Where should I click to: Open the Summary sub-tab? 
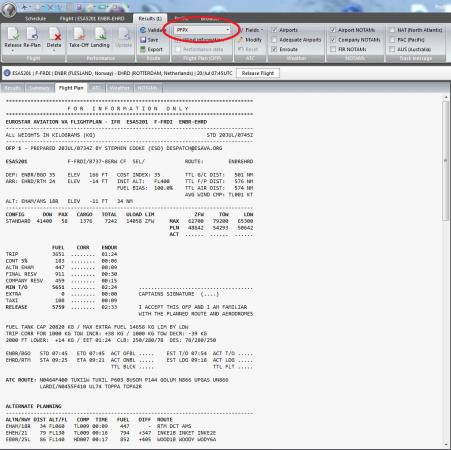[39, 88]
